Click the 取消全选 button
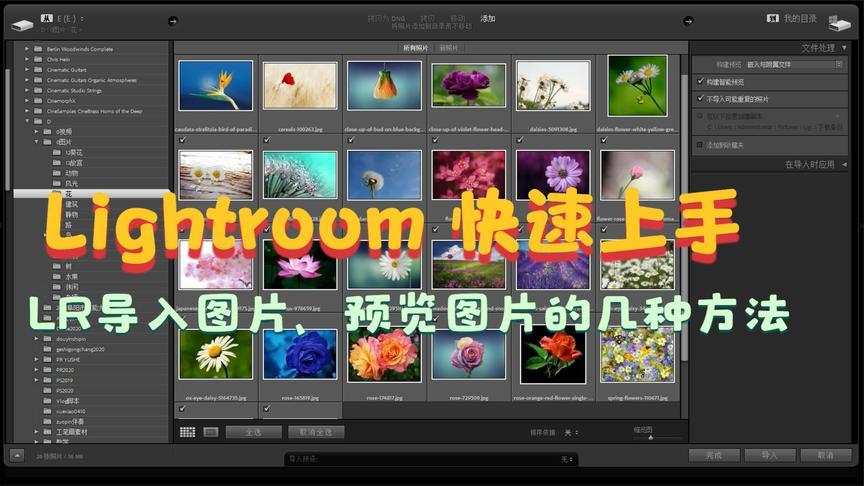The width and height of the screenshot is (864, 486). pos(316,432)
